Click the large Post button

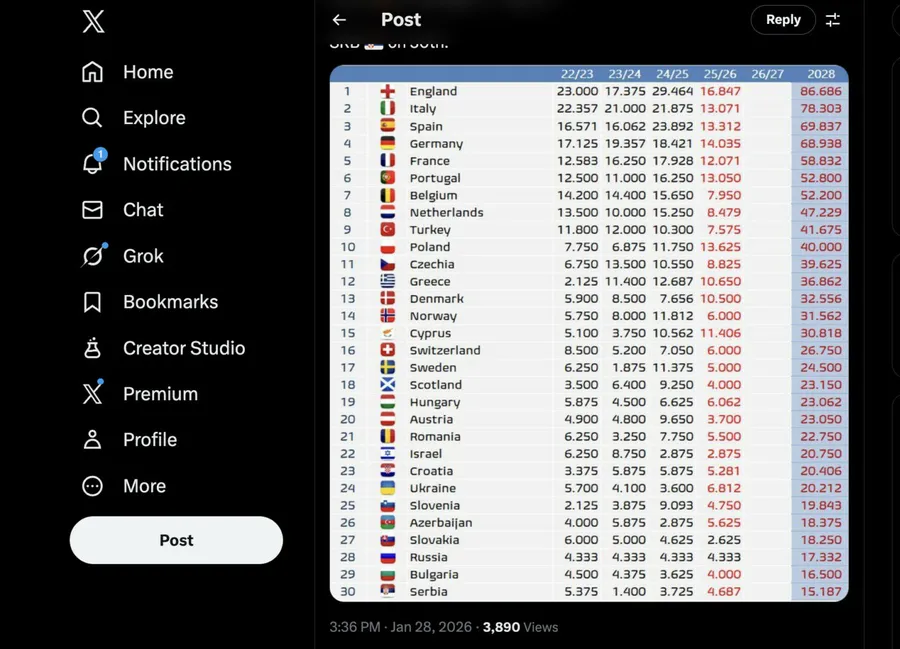tap(176, 540)
